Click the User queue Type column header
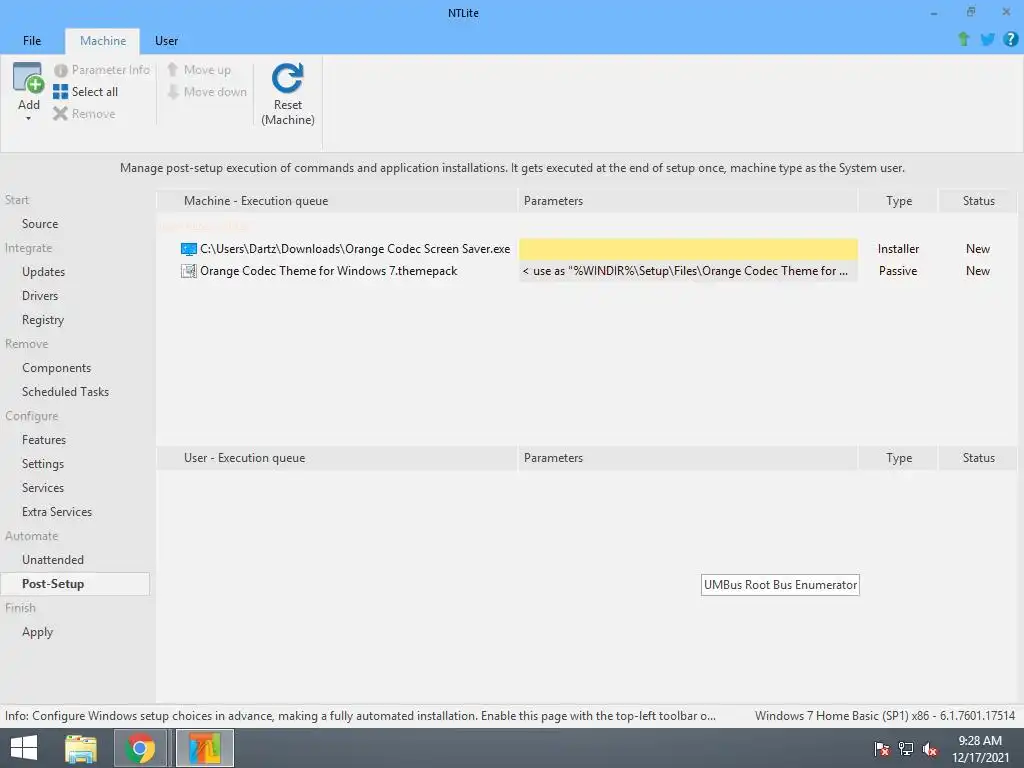This screenshot has width=1024, height=768. pos(899,458)
